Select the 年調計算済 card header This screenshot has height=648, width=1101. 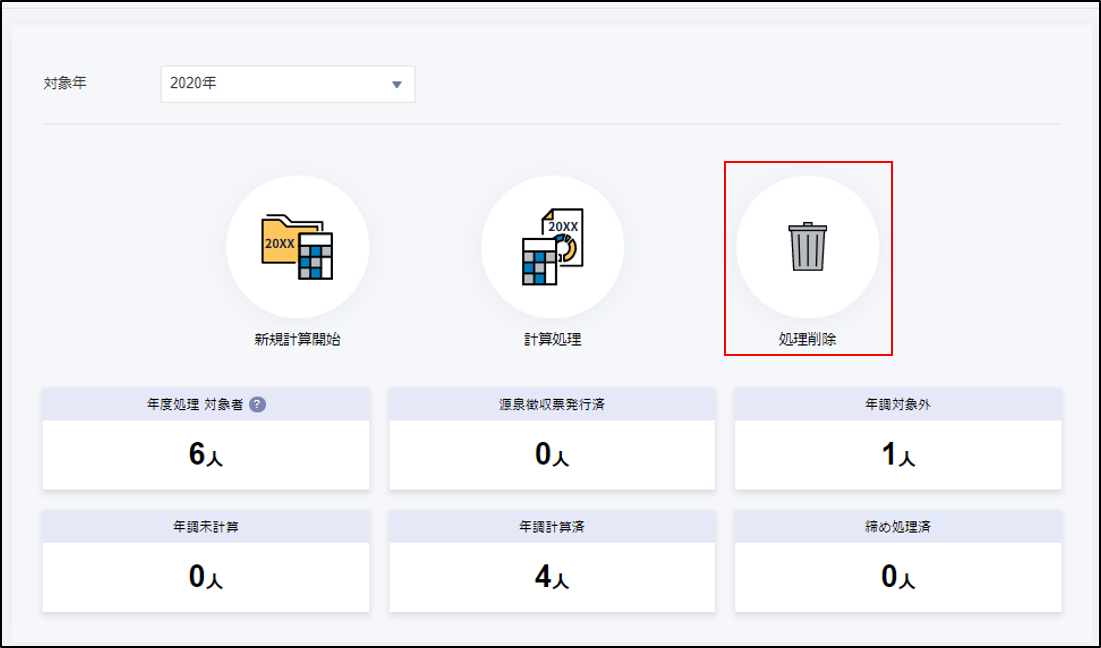coord(552,527)
